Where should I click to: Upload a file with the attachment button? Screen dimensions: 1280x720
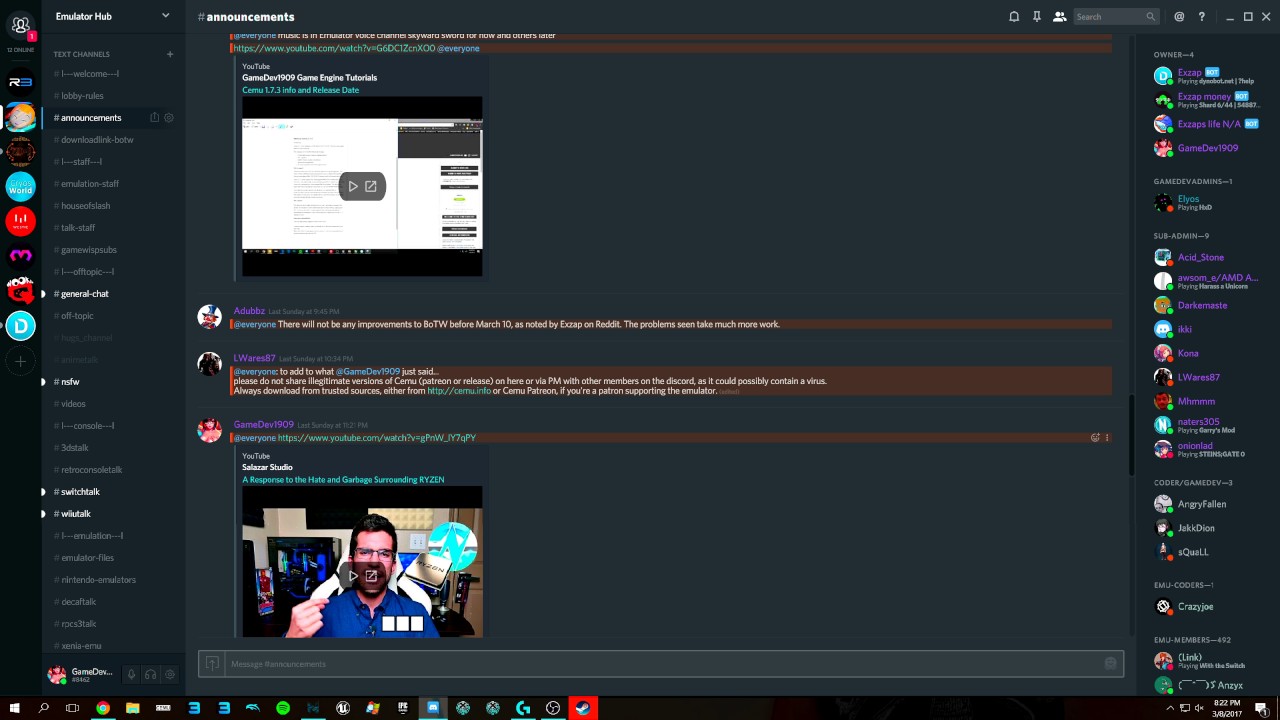tap(212, 664)
